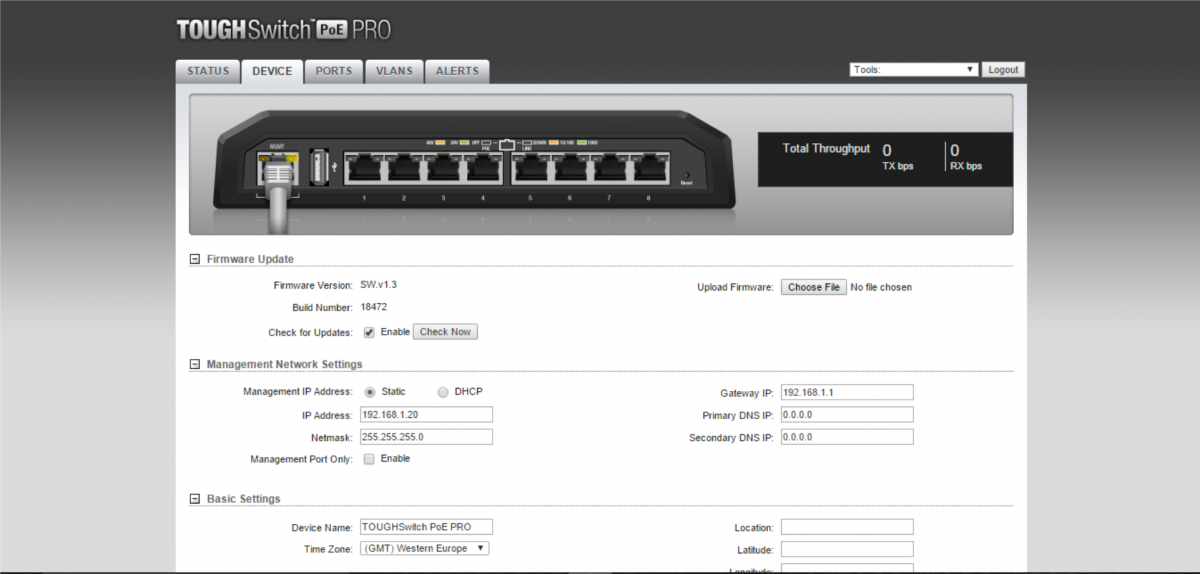Screen dimensions: 1200x574
Task: Click the Total Throughput label
Action: pos(826,148)
